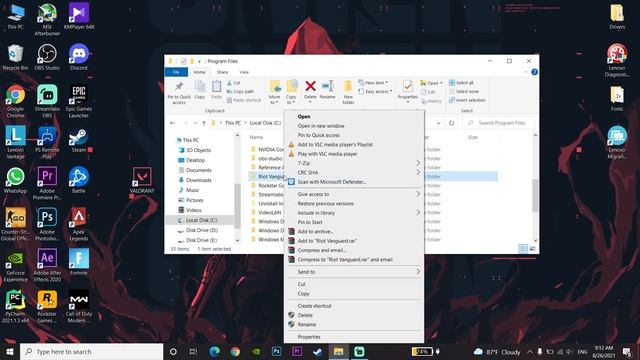Click the Back navigation arrow
The image size is (640, 360).
[x=173, y=123]
